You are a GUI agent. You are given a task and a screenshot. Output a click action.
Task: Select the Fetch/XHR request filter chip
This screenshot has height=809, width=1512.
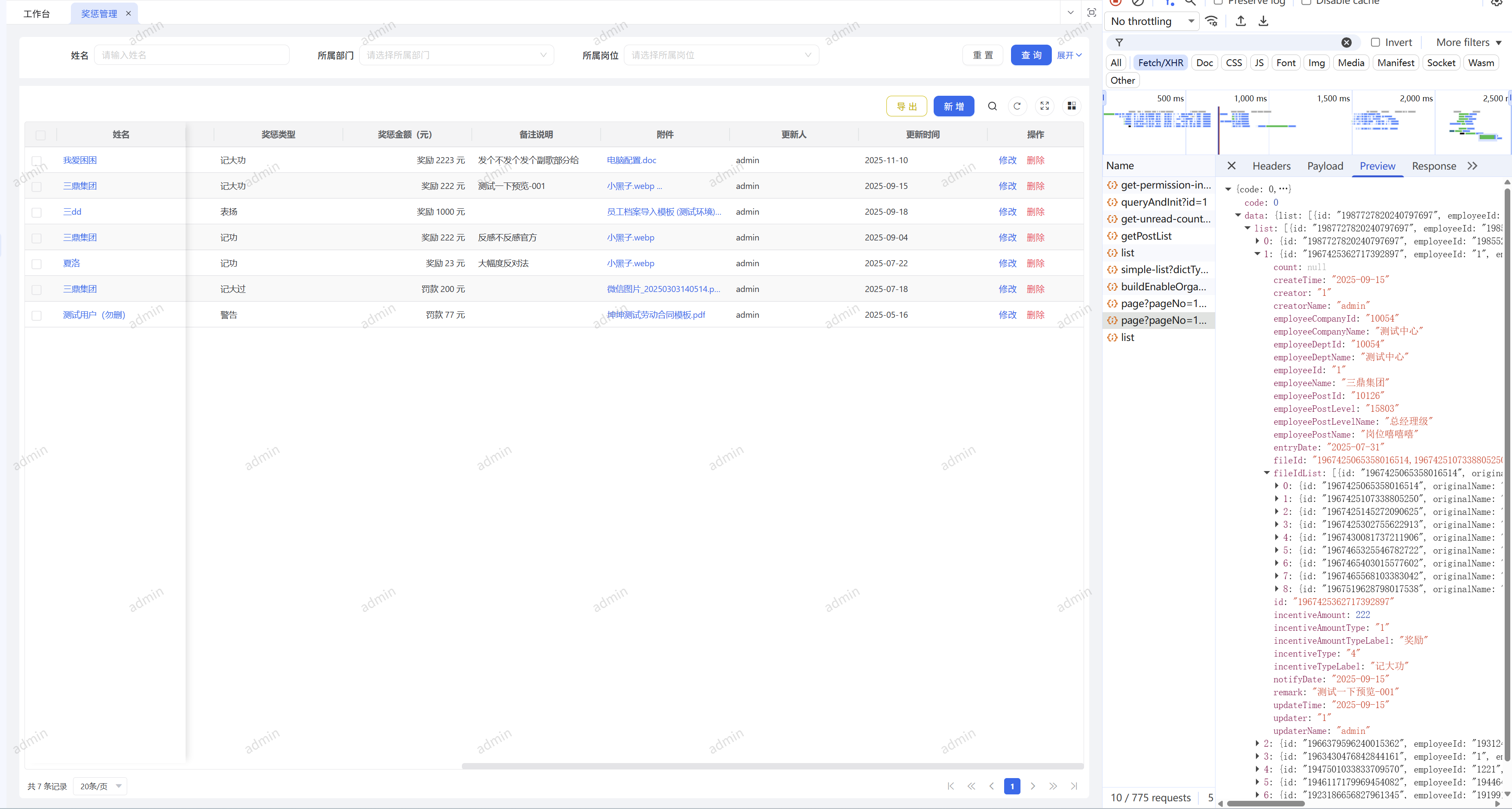tap(1161, 62)
